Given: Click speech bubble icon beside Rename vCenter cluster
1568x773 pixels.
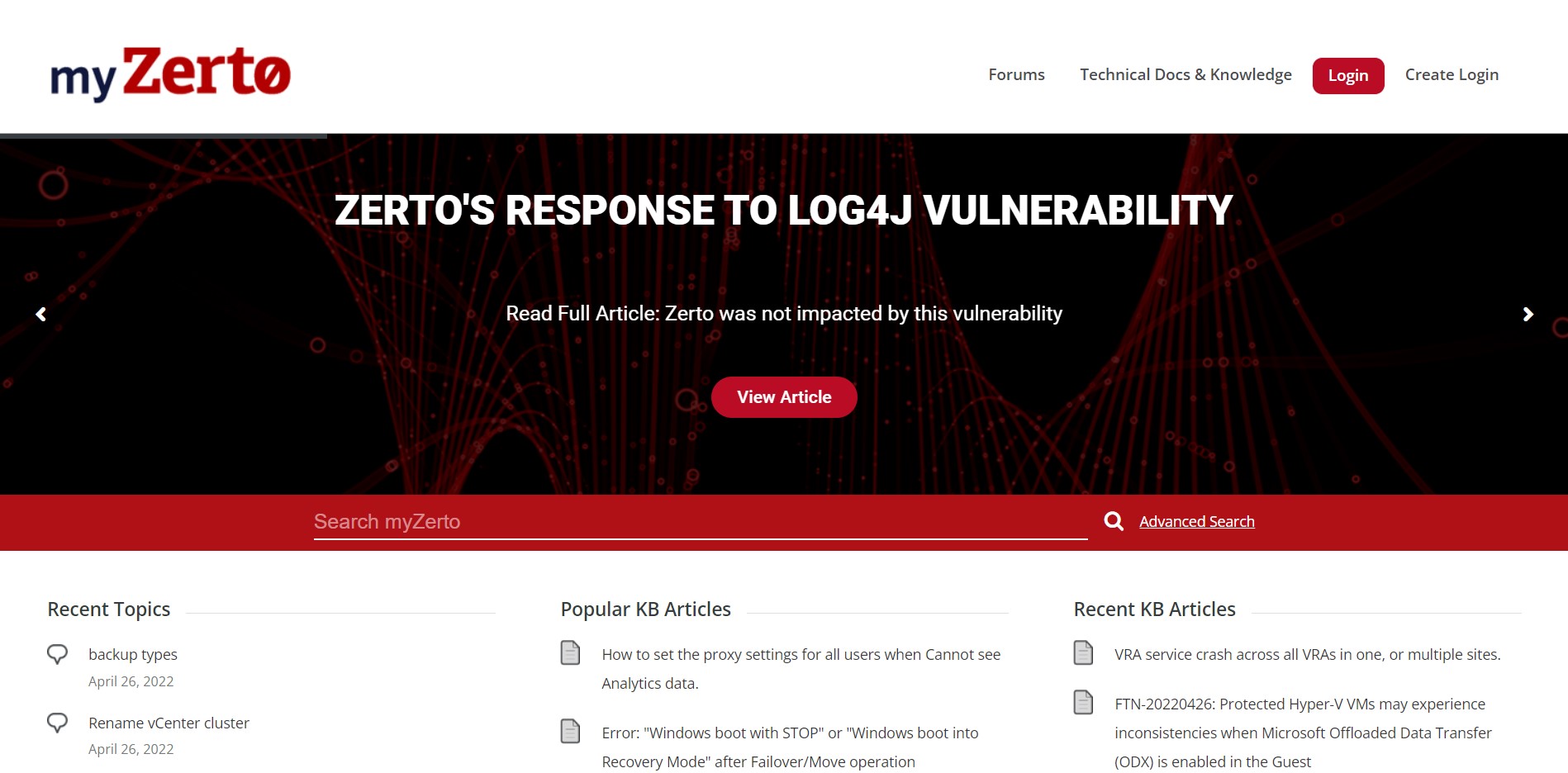Looking at the screenshot, I should click(57, 723).
